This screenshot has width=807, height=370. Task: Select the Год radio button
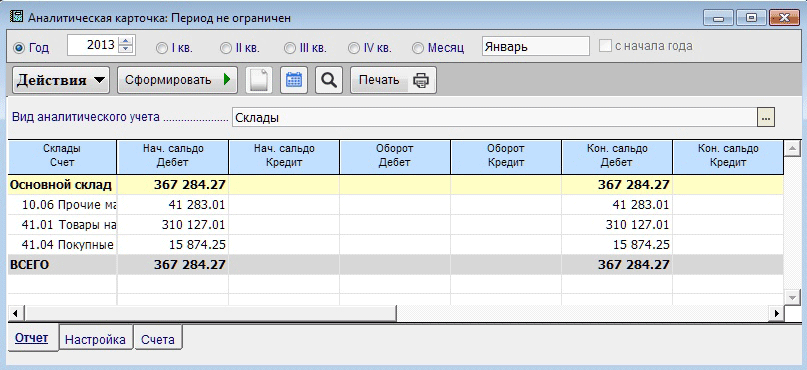click(x=20, y=48)
